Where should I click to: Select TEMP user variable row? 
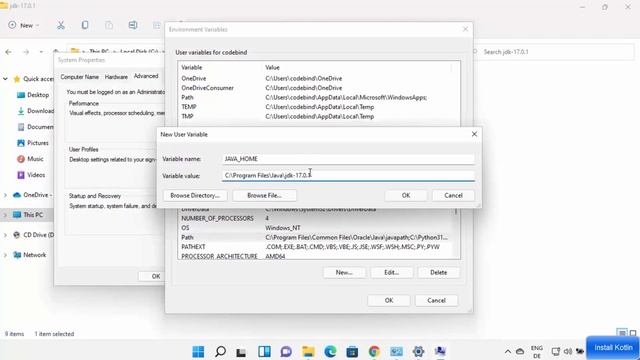pyautogui.click(x=318, y=107)
